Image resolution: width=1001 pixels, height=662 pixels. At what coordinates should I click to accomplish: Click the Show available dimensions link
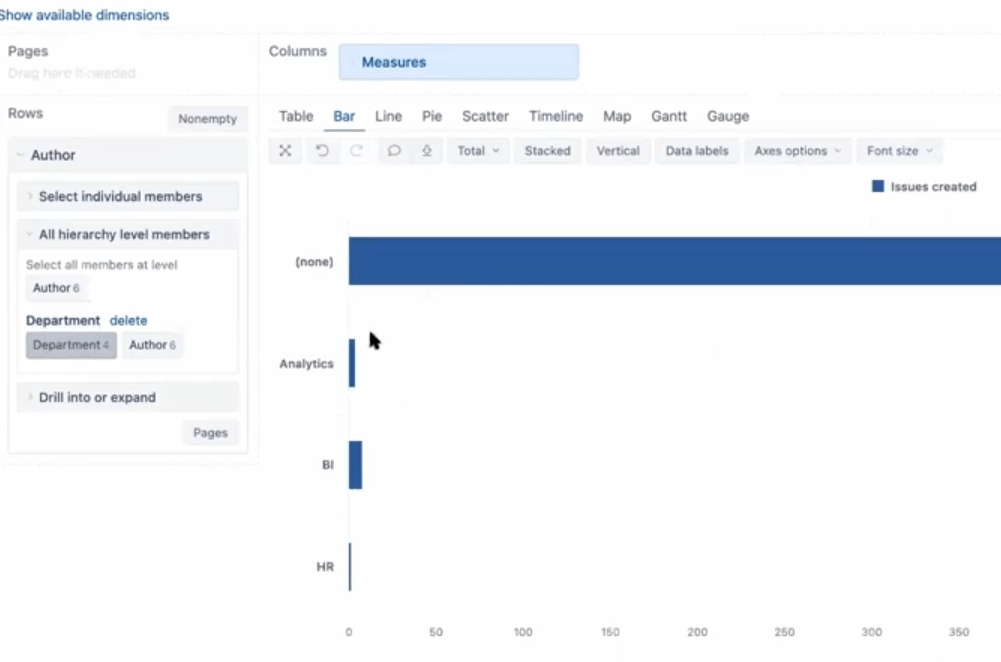tap(84, 15)
